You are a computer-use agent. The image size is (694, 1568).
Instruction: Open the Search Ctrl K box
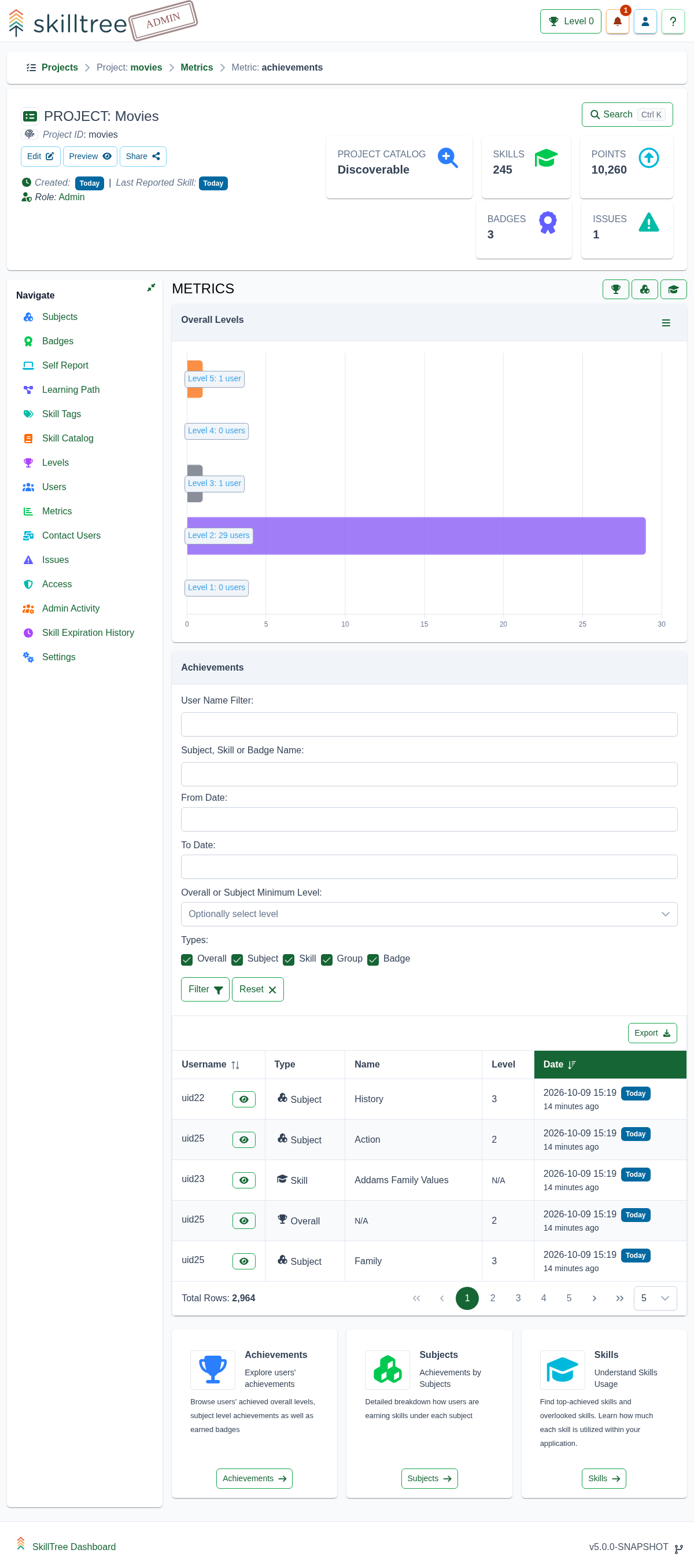(626, 115)
